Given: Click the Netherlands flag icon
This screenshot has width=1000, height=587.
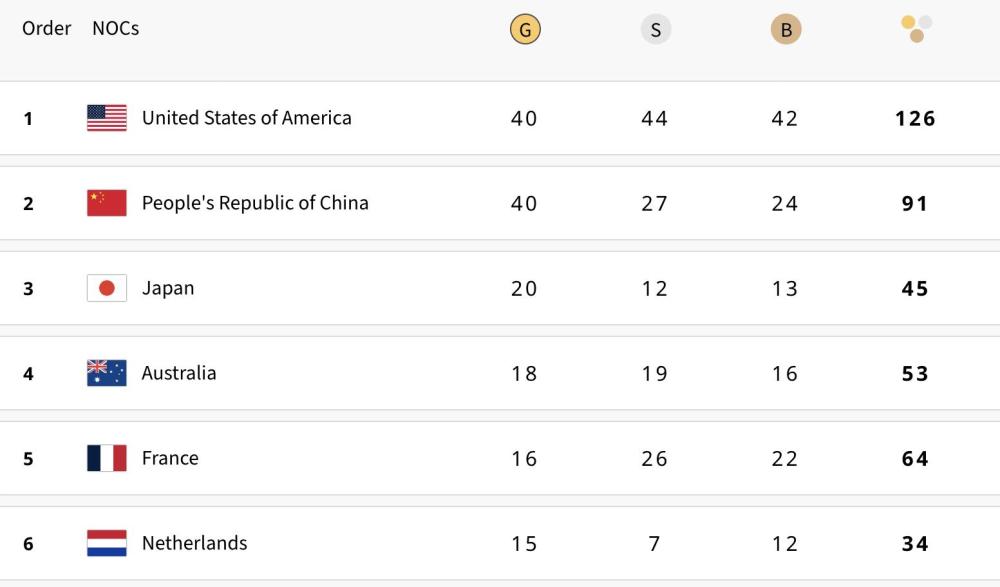Looking at the screenshot, I should 107,543.
